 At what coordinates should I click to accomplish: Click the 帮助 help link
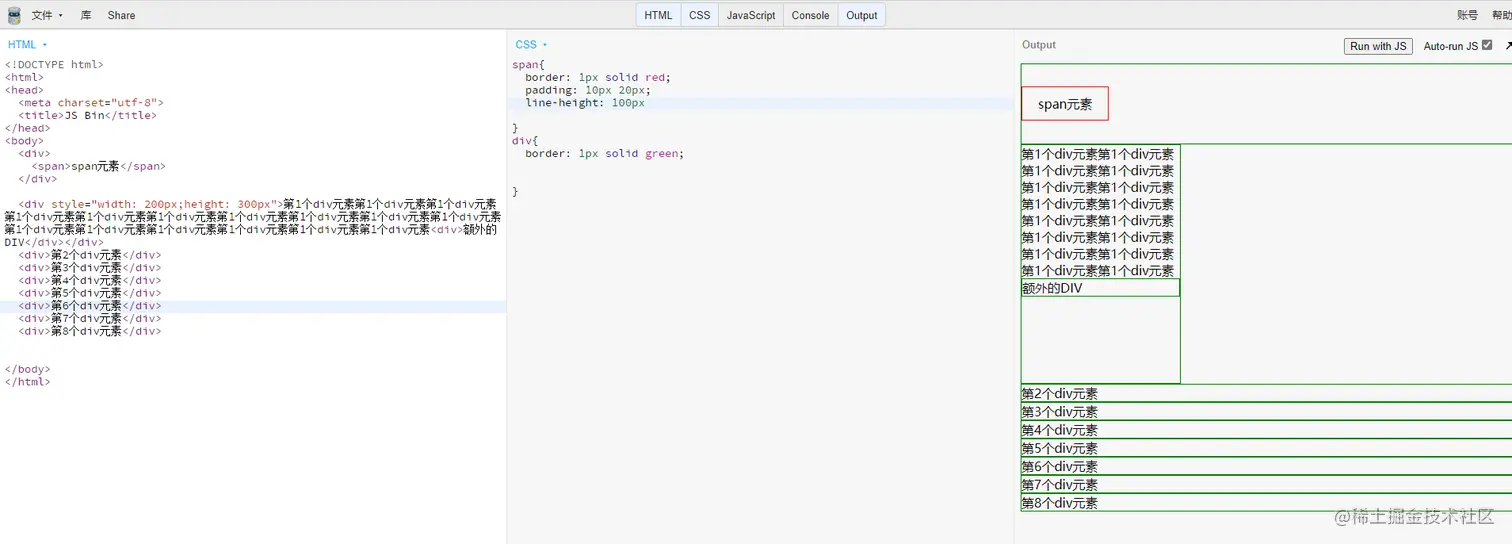coord(1501,15)
